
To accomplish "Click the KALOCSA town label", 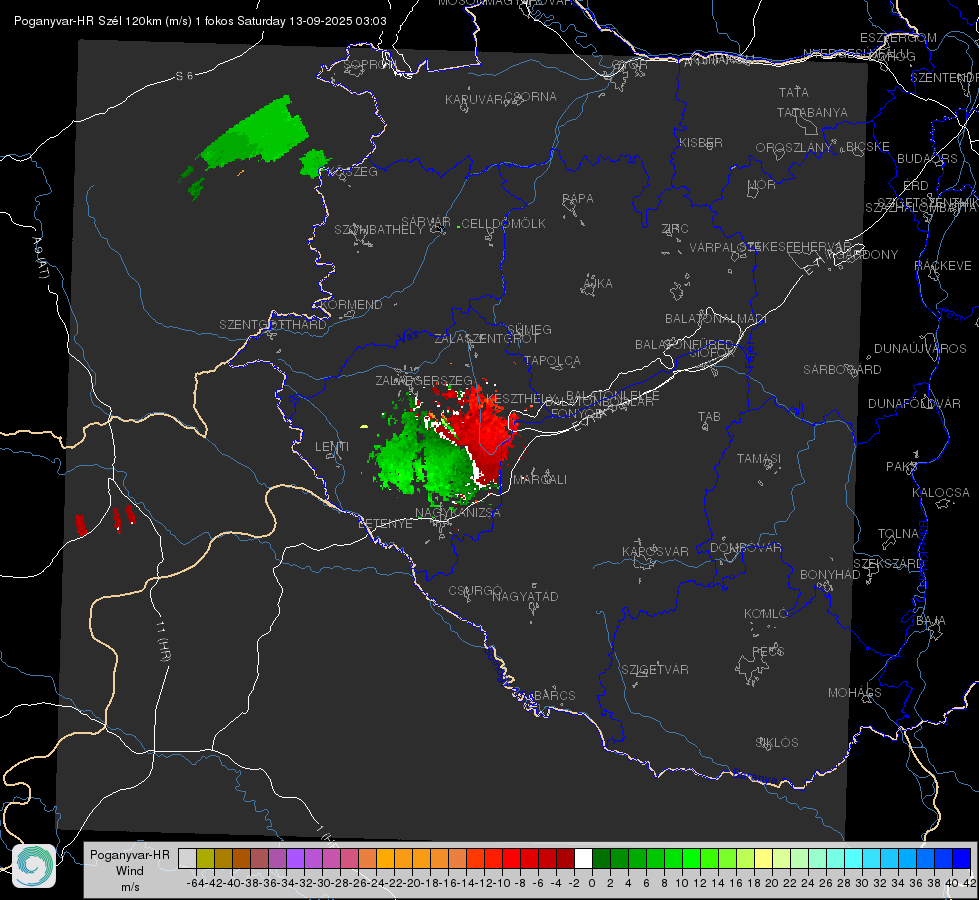I will tap(940, 493).
